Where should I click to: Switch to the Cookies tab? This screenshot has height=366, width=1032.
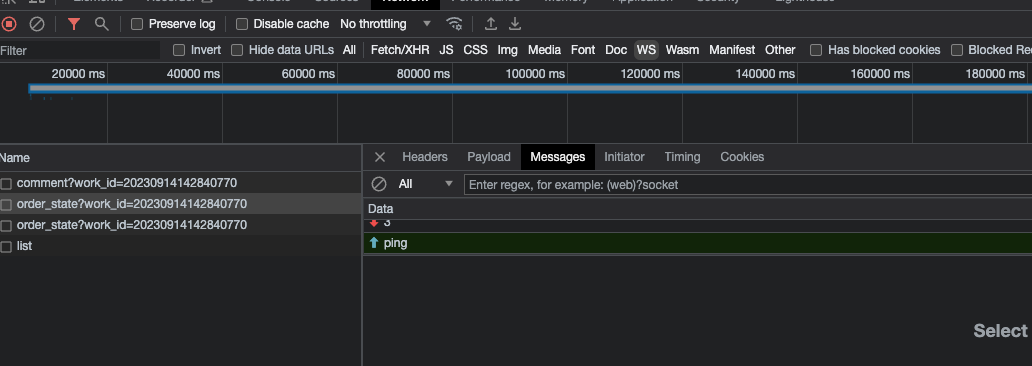click(x=742, y=157)
